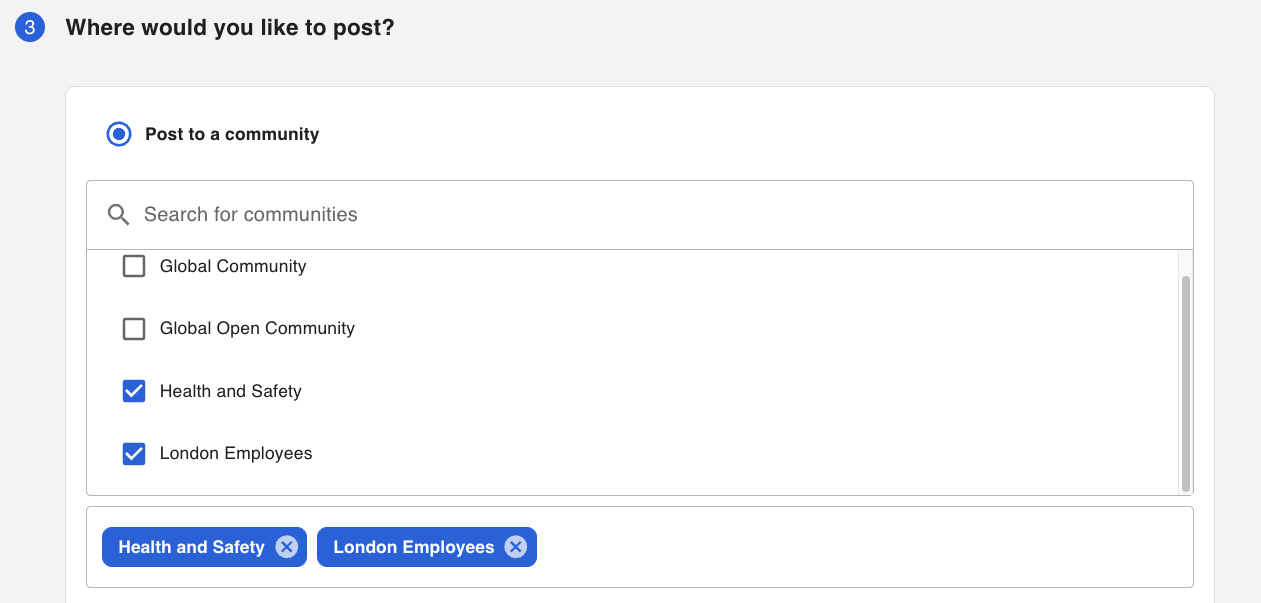Click the community list scrollbar

pos(1186,384)
